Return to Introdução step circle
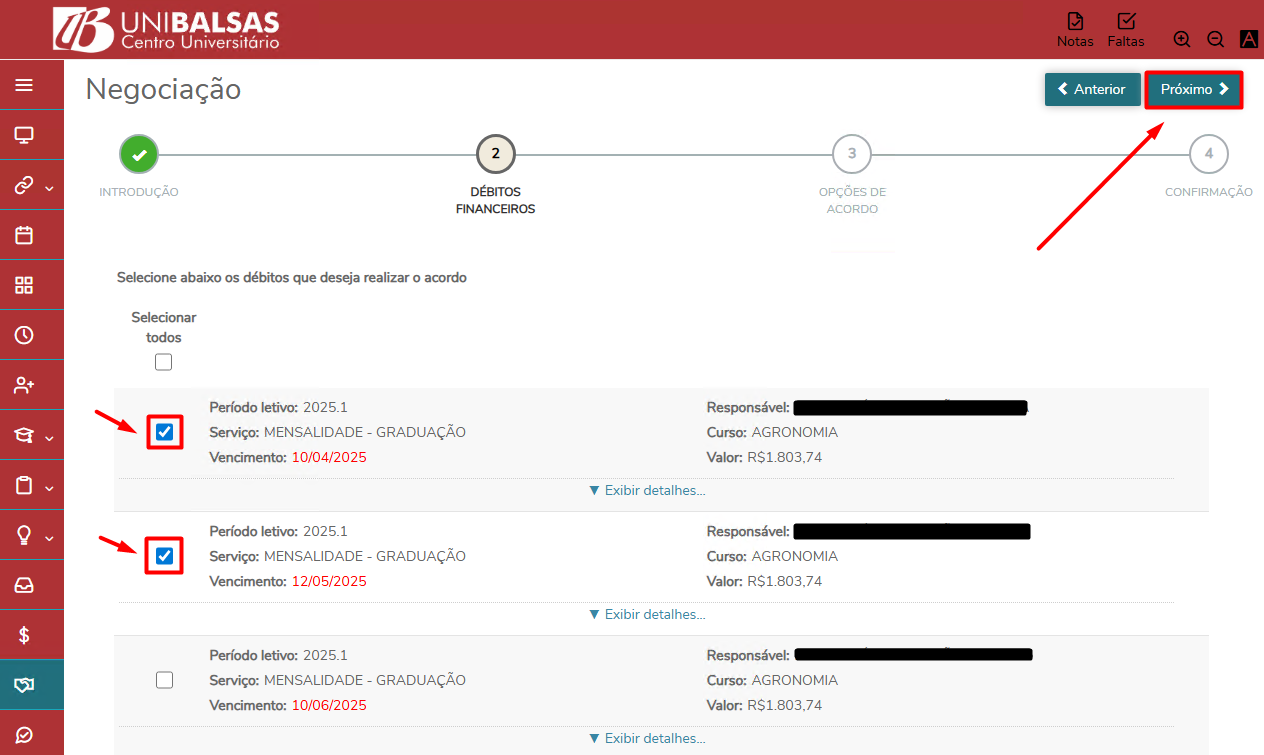1264x755 pixels. (139, 154)
